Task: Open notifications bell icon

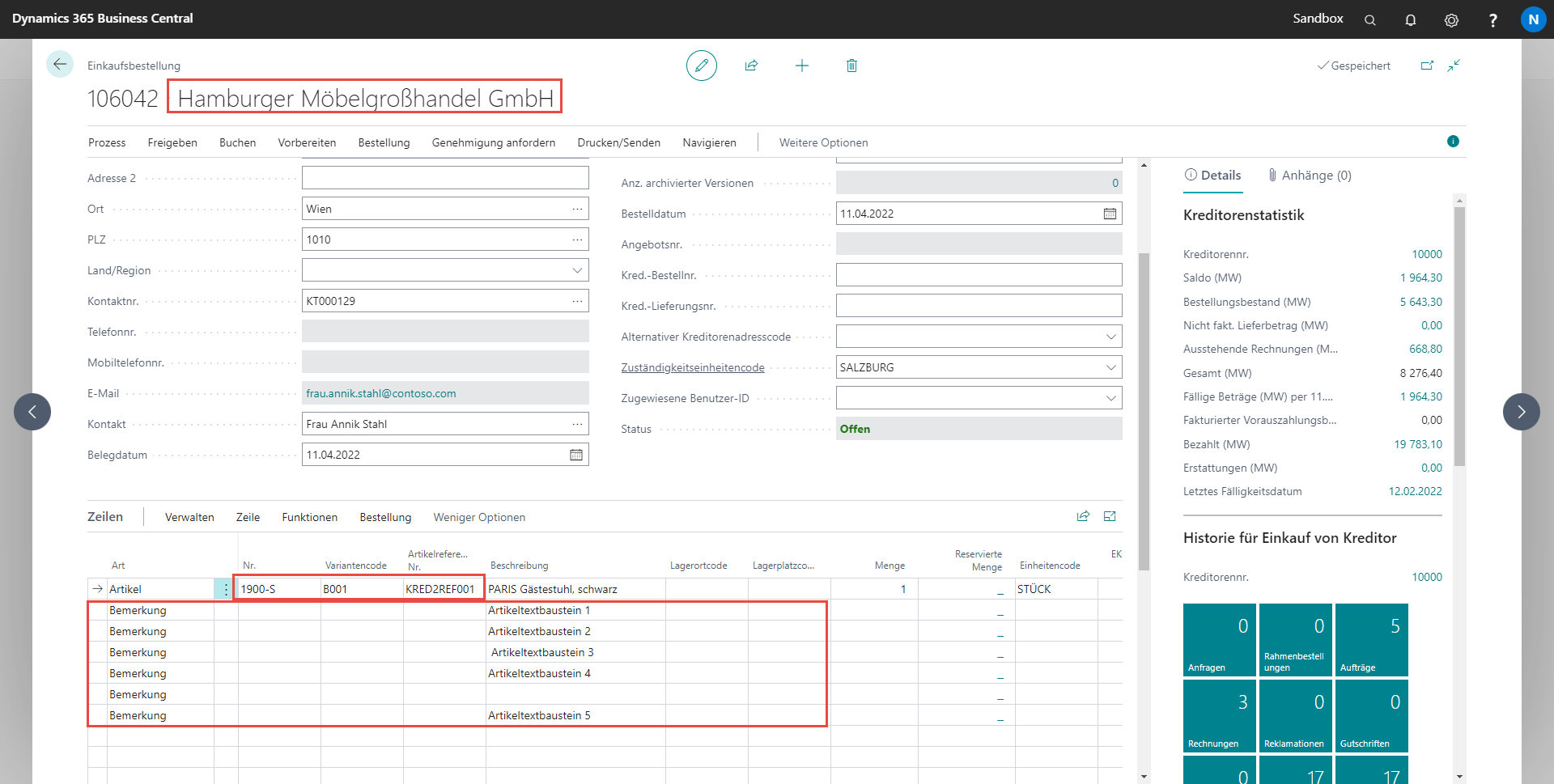Action: click(1411, 19)
